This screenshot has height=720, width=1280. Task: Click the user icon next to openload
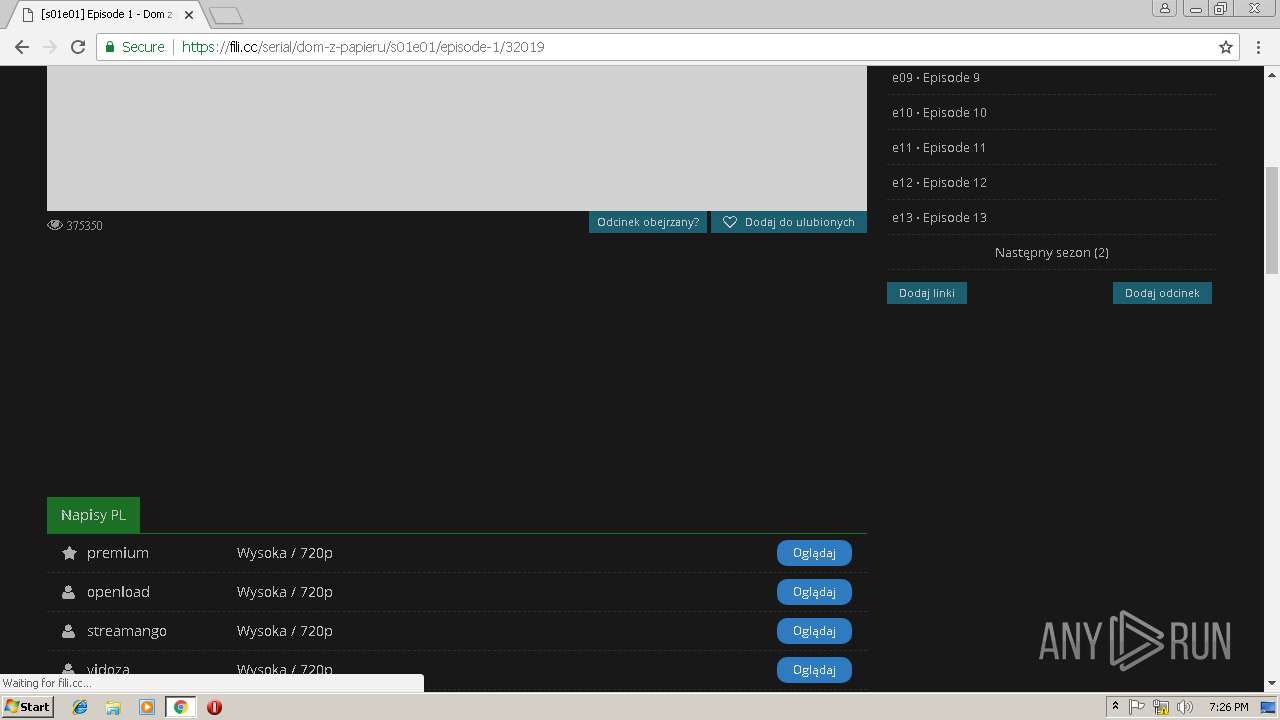click(x=68, y=592)
